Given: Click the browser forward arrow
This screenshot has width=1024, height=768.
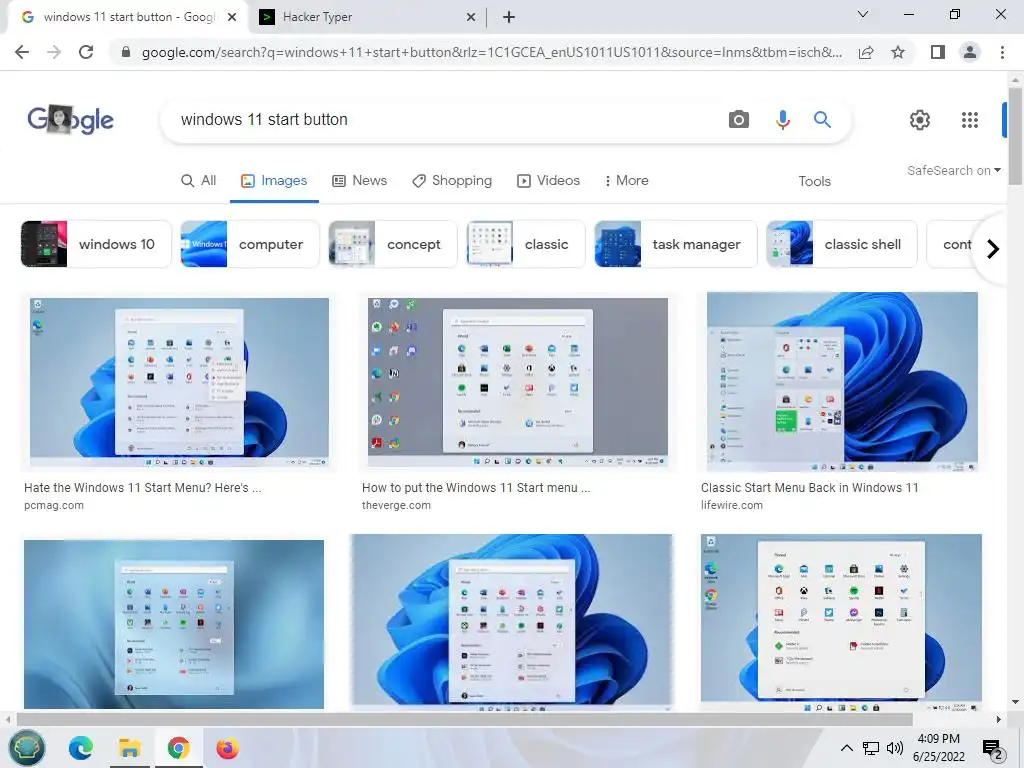Looking at the screenshot, I should point(54,52).
